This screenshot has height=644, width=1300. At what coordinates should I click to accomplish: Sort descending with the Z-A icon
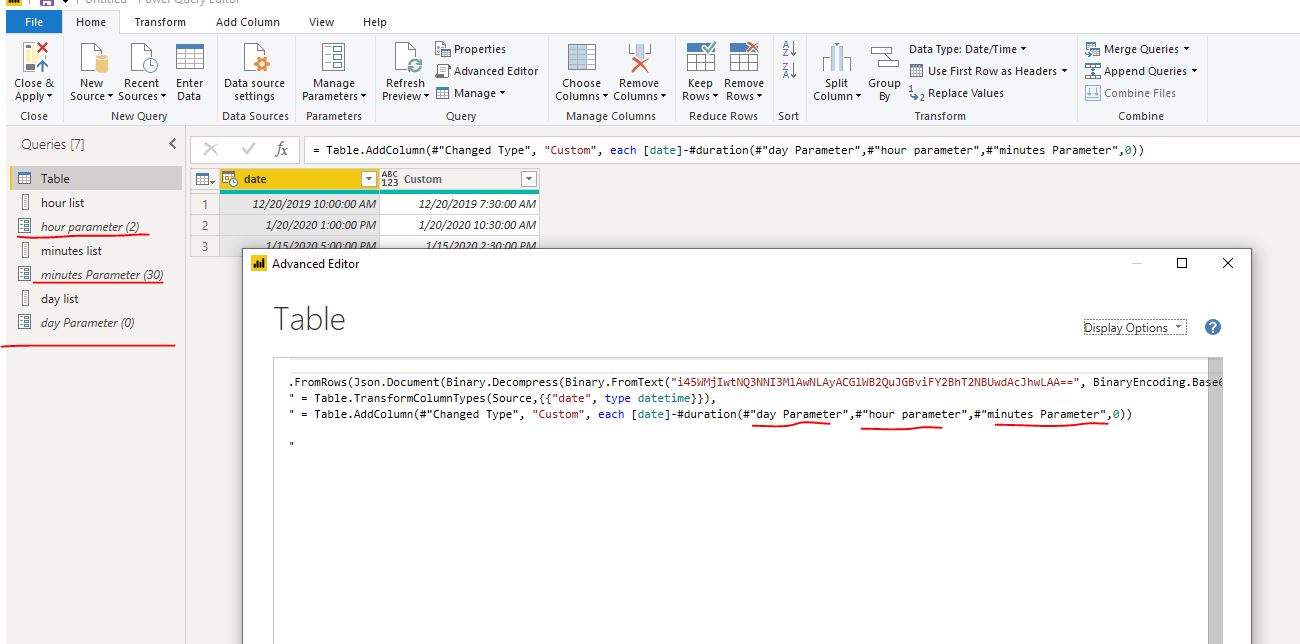pyautogui.click(x=788, y=70)
